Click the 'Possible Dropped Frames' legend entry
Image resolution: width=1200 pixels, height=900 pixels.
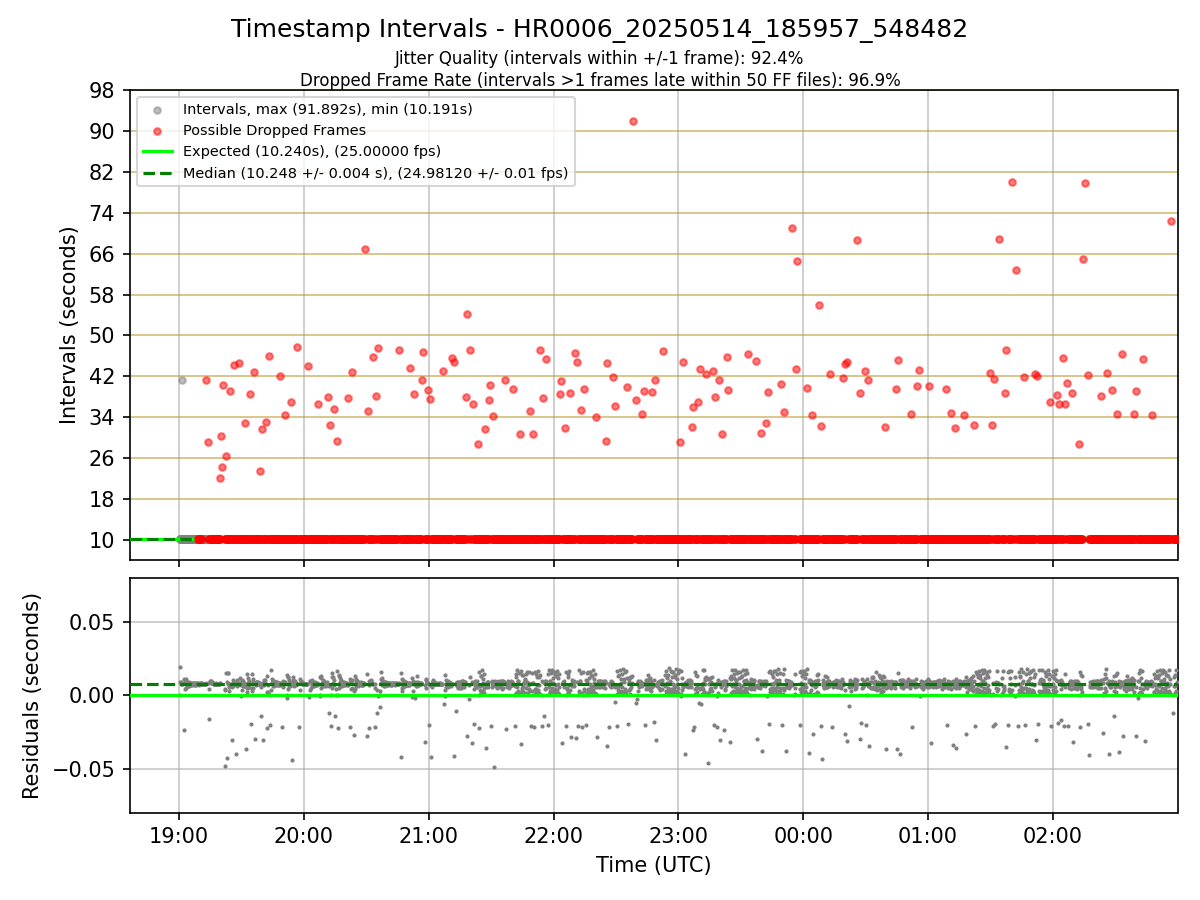coord(274,130)
